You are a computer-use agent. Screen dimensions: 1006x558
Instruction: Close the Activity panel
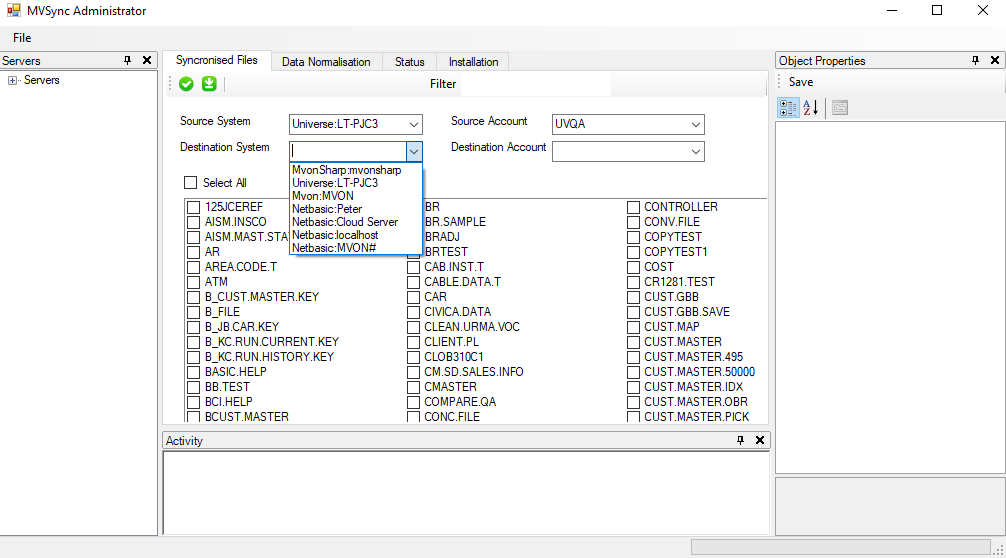(760, 440)
